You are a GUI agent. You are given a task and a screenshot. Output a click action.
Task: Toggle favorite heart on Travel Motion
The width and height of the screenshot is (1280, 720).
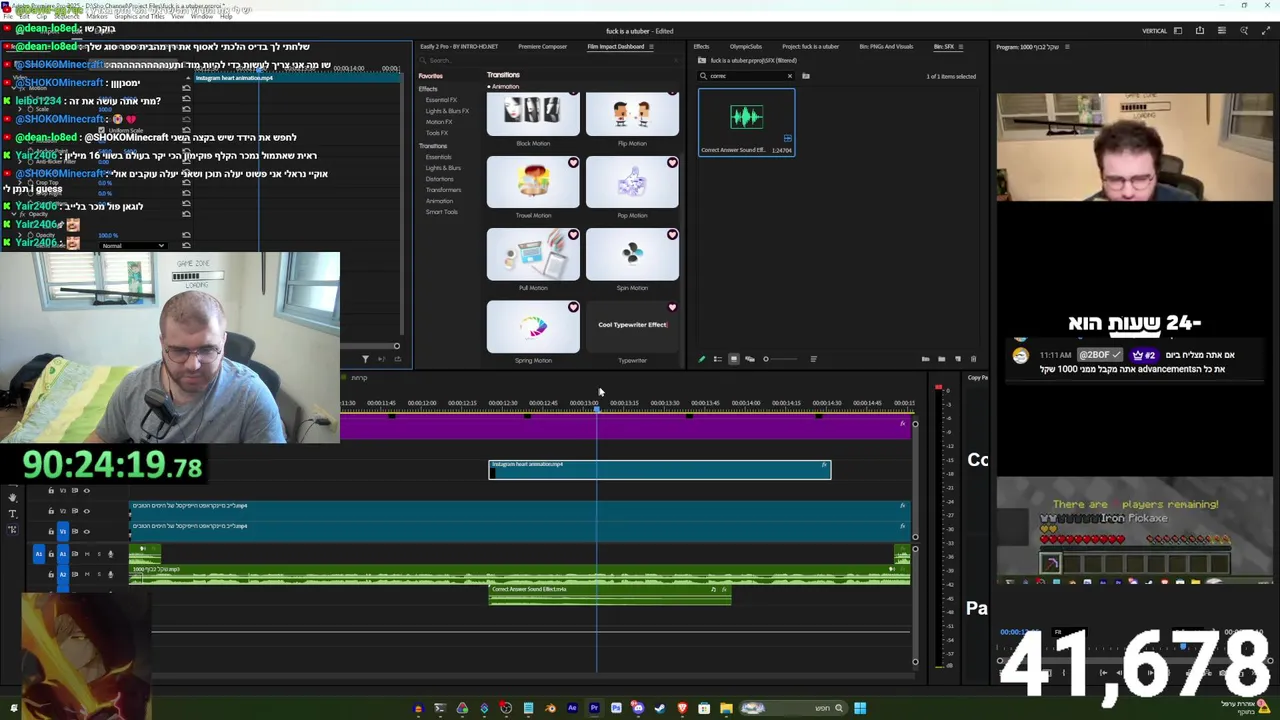pyautogui.click(x=573, y=163)
